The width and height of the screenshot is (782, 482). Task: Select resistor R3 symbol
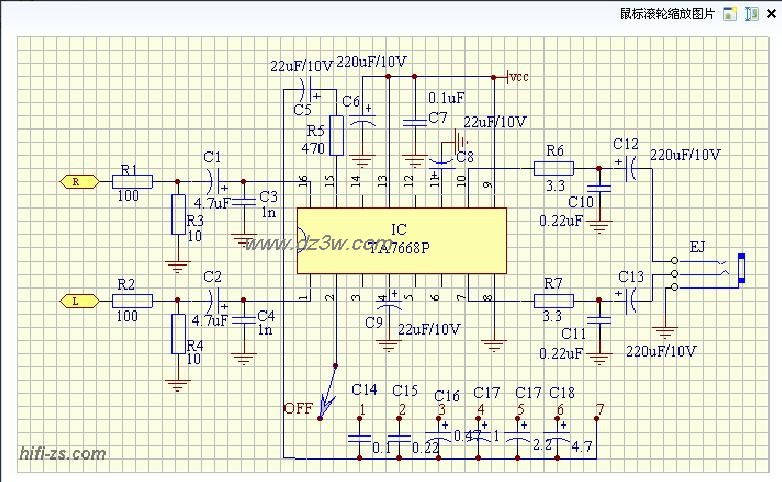177,215
